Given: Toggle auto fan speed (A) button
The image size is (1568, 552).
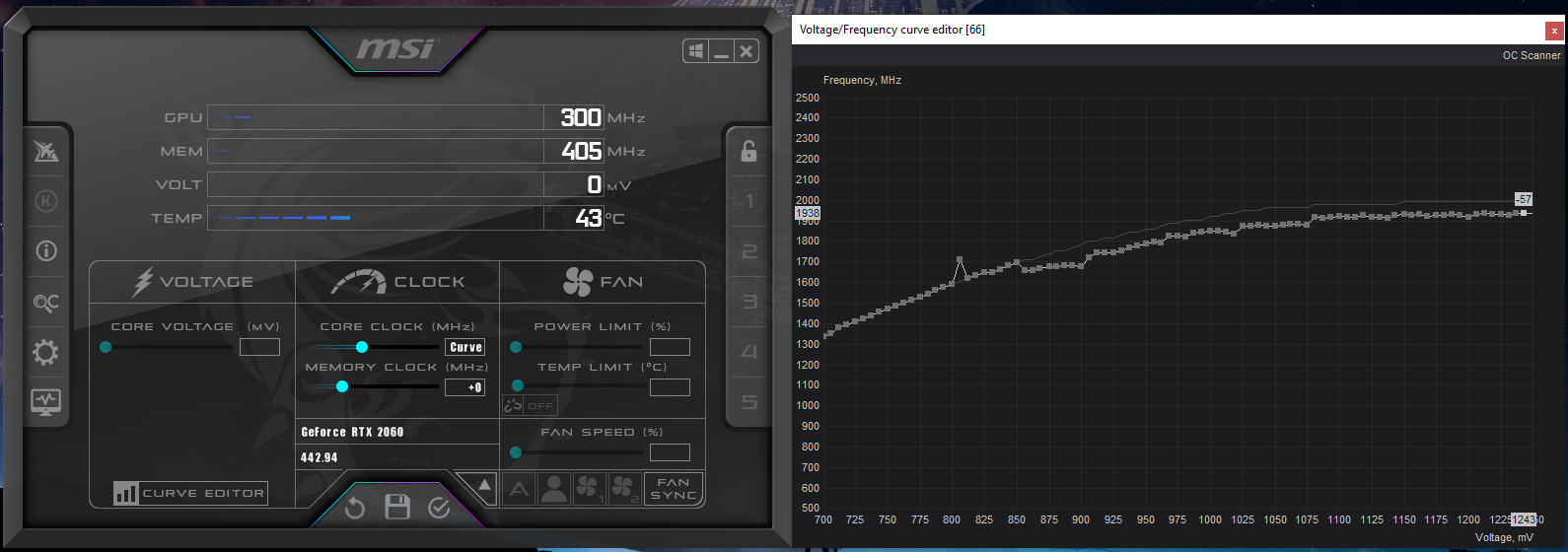Looking at the screenshot, I should [519, 489].
